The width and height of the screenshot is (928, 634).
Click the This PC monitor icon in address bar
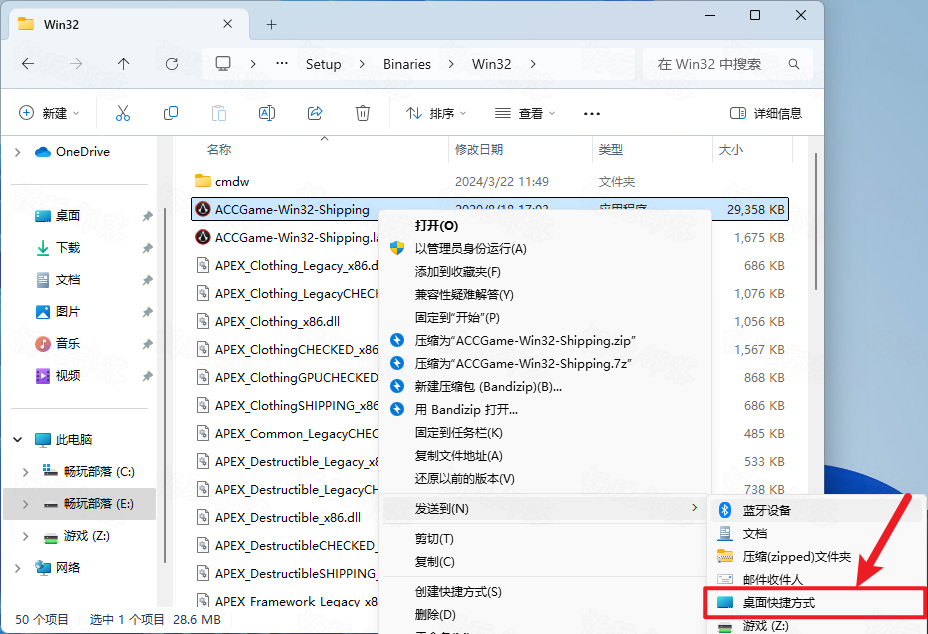point(223,64)
